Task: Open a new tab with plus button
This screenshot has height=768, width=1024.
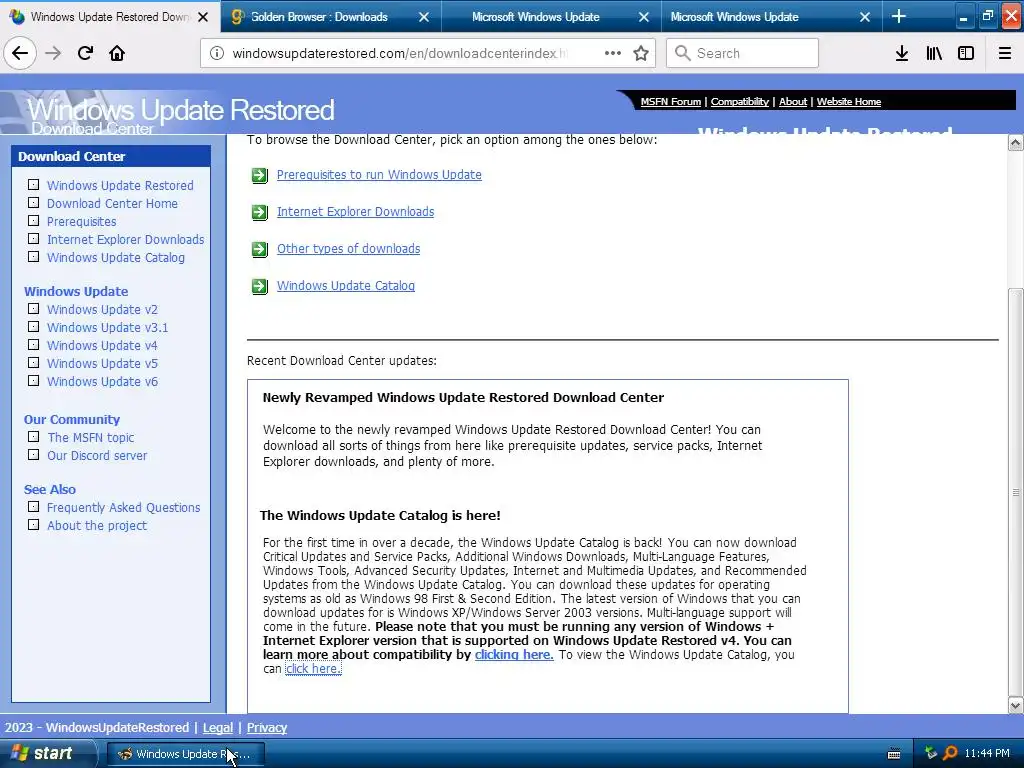Action: 899,17
